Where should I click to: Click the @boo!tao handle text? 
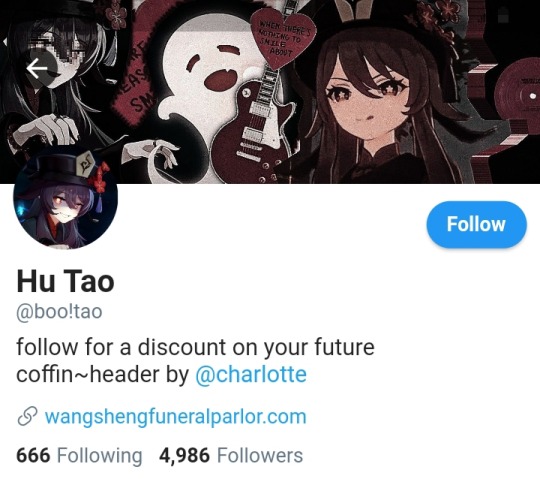click(59, 312)
